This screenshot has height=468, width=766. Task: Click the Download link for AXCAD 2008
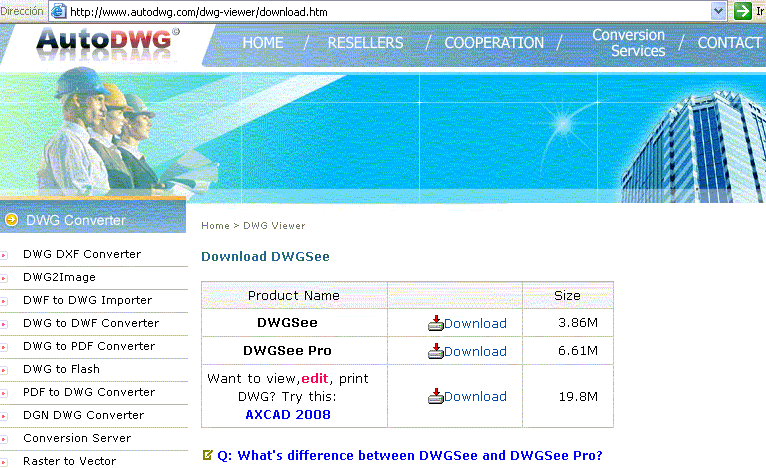coord(475,396)
